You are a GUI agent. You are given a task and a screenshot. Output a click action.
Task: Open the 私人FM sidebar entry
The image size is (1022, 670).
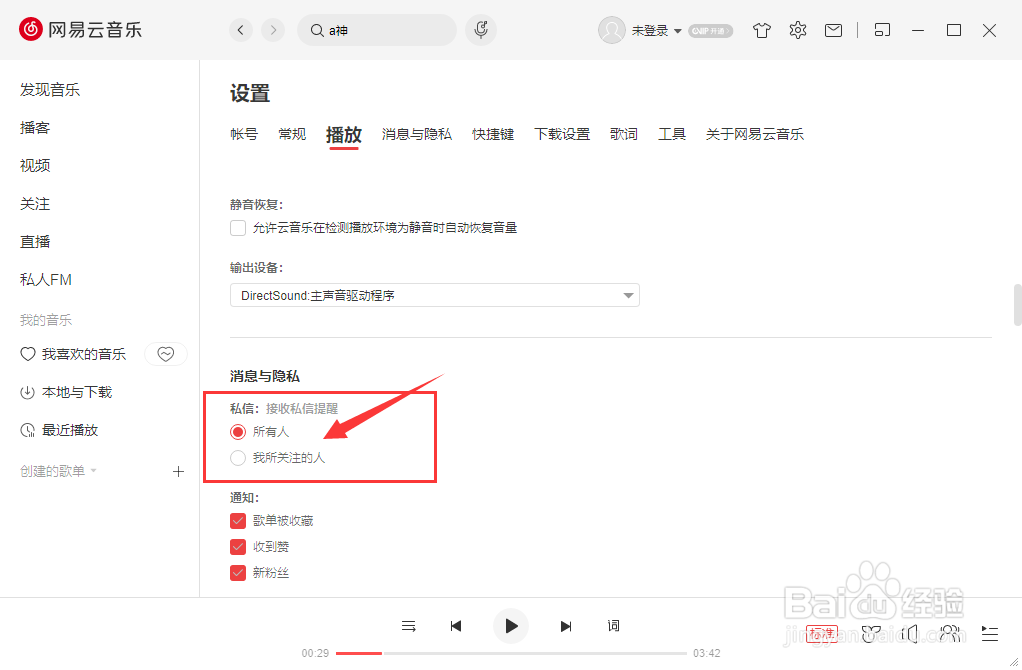point(45,279)
